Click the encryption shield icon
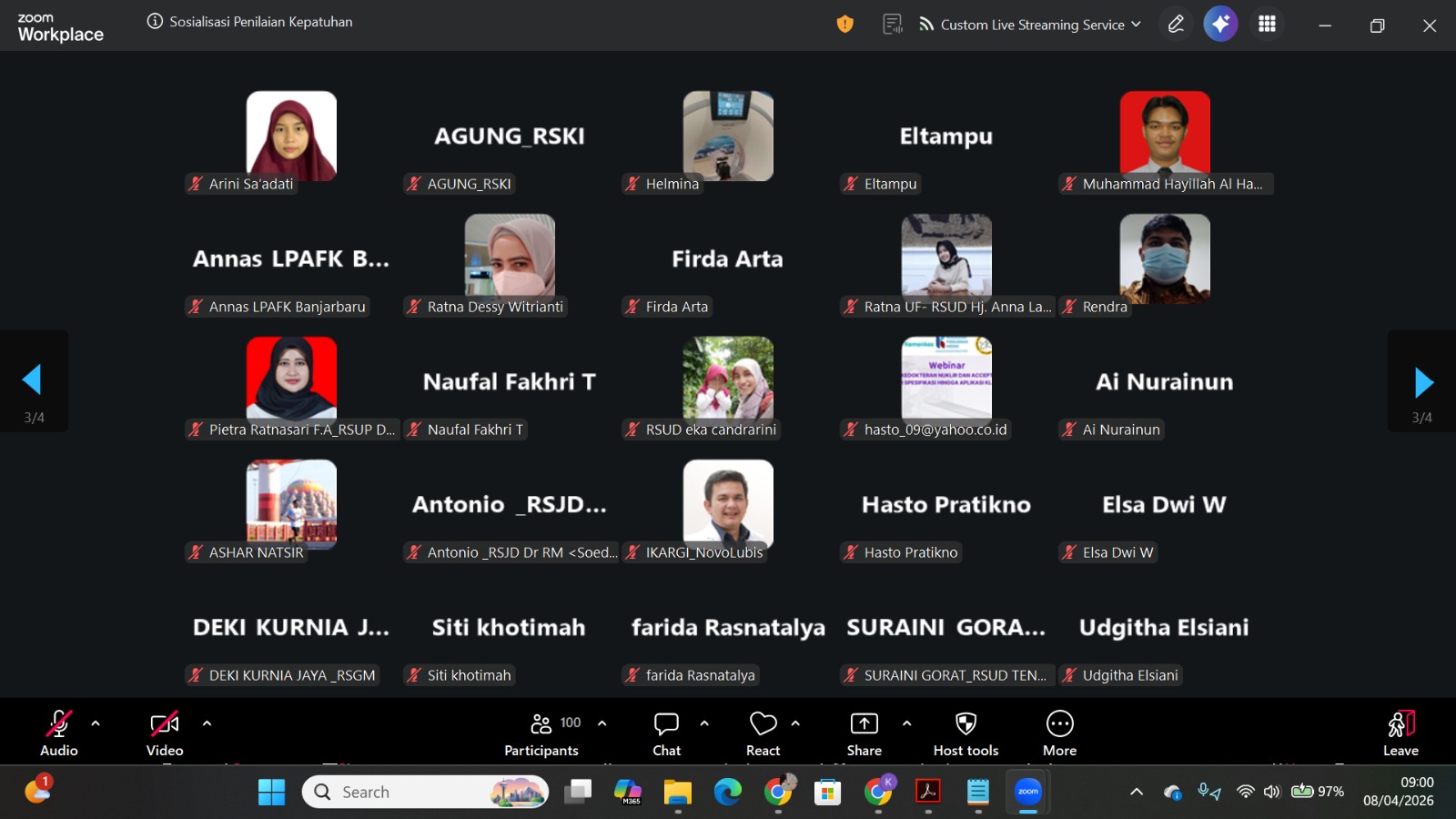Viewport: 1456px width, 819px height. pyautogui.click(x=844, y=25)
